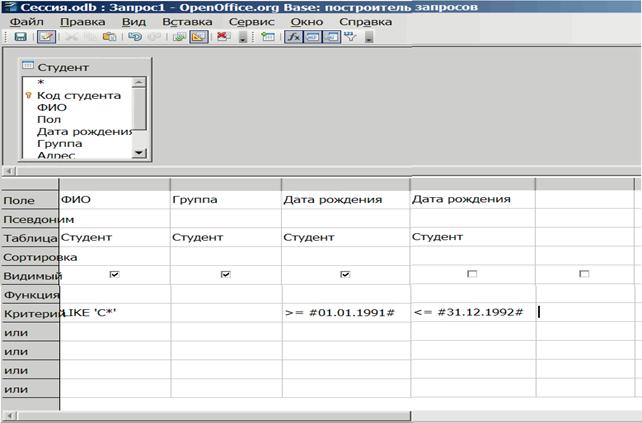Screen dimensions: 642x423
Task: Uncheck Видимый for Группа column
Action: pyautogui.click(x=225, y=274)
